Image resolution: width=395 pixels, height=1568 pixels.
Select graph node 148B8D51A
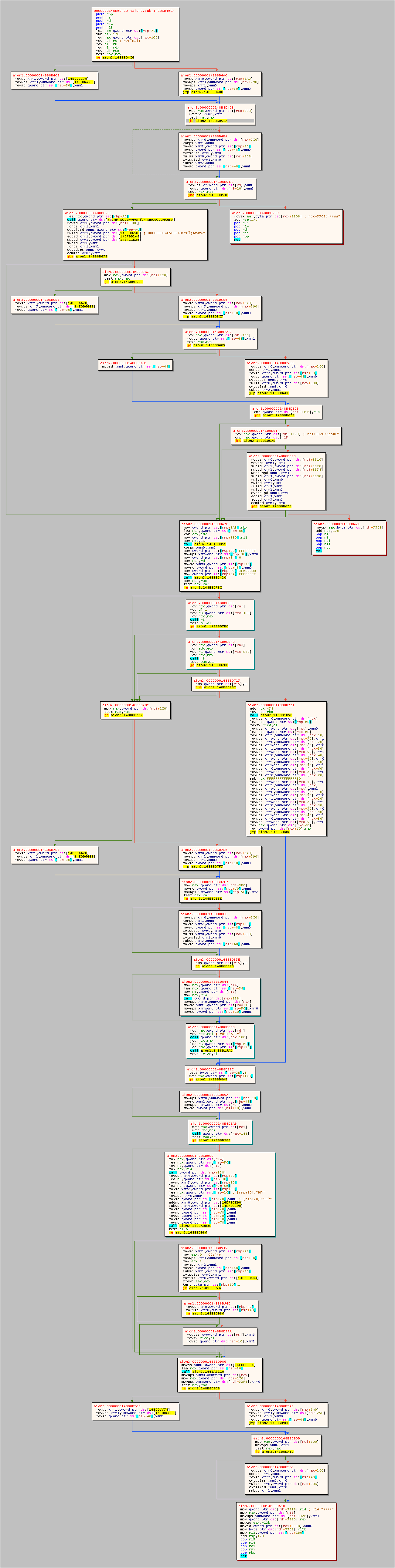(x=220, y=188)
